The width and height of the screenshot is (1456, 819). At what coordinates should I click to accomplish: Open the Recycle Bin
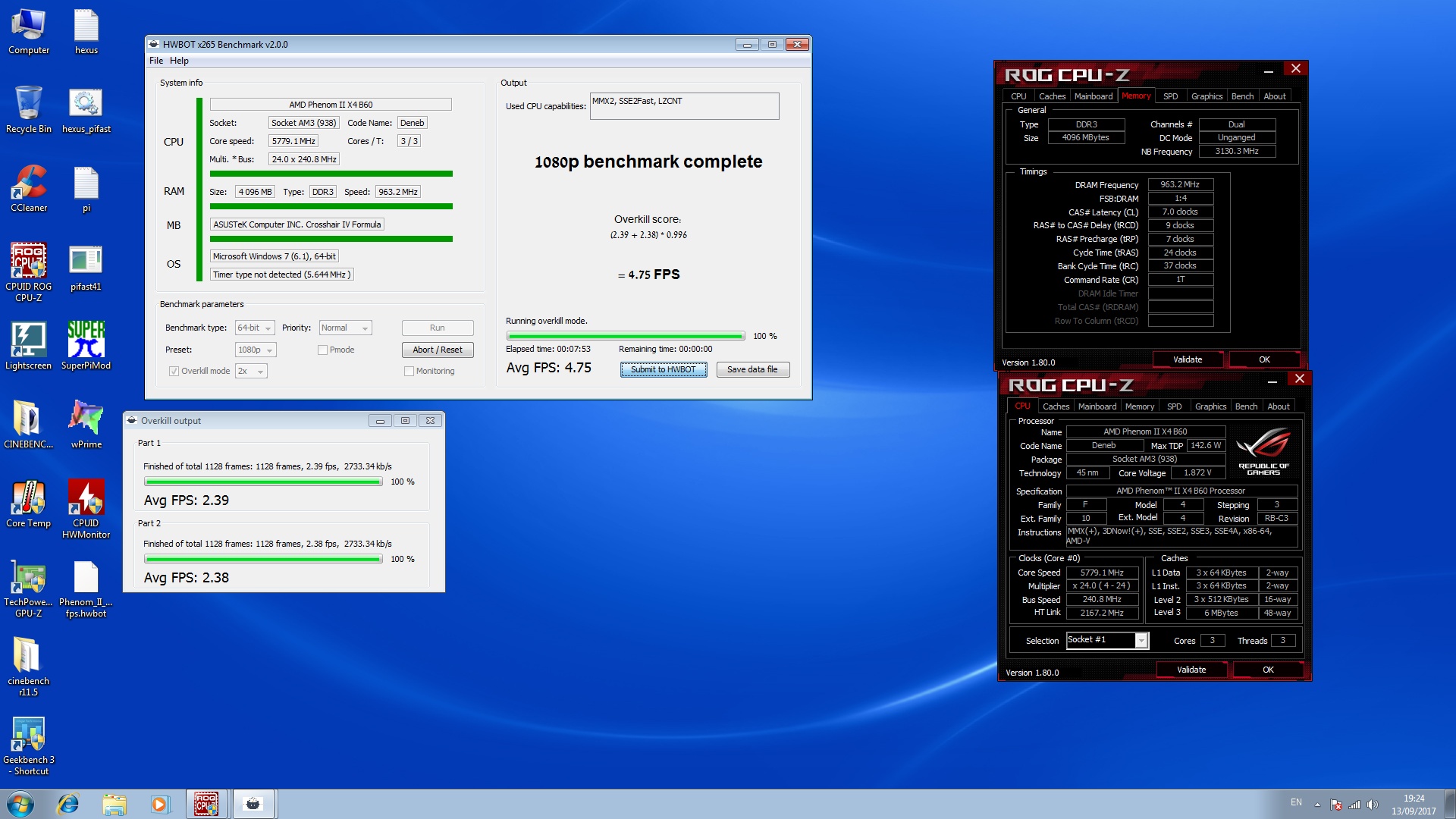click(x=29, y=110)
